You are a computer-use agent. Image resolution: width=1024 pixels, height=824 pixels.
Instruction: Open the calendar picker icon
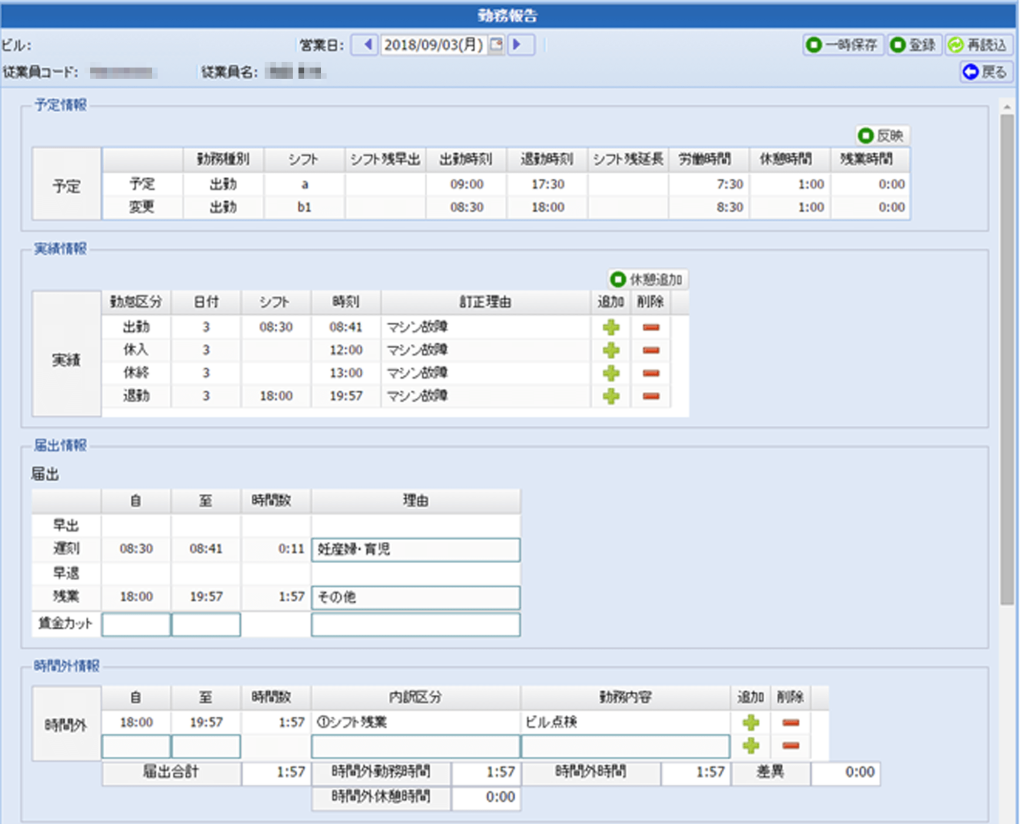click(x=495, y=45)
